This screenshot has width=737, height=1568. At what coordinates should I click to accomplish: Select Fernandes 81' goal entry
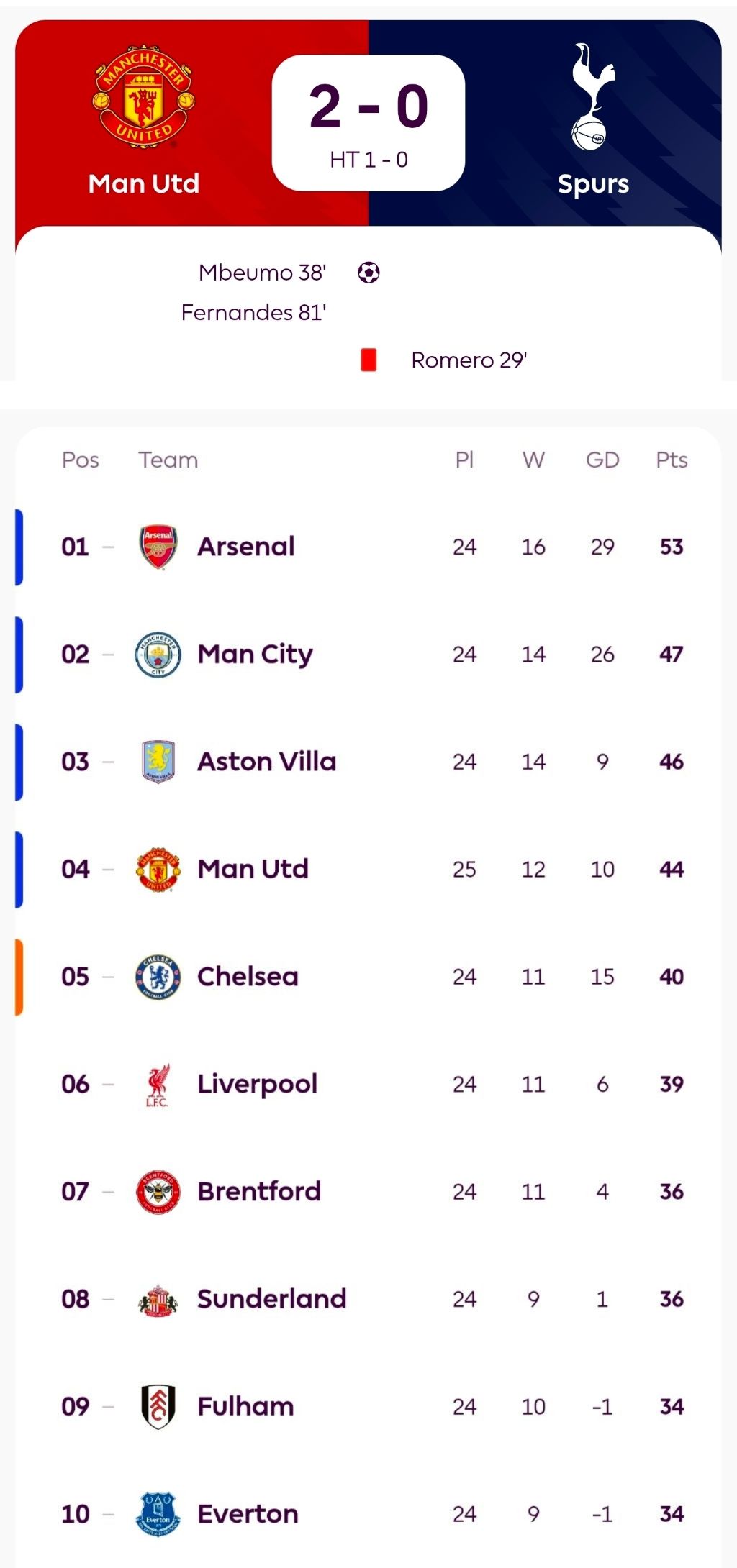click(253, 313)
